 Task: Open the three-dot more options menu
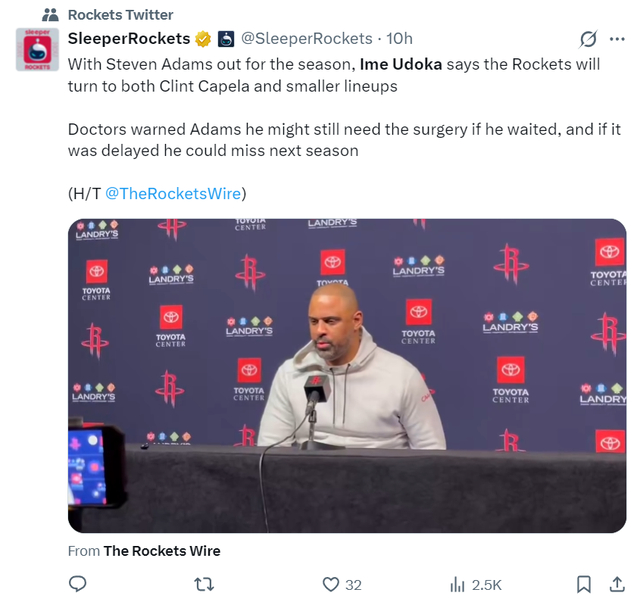(x=617, y=39)
